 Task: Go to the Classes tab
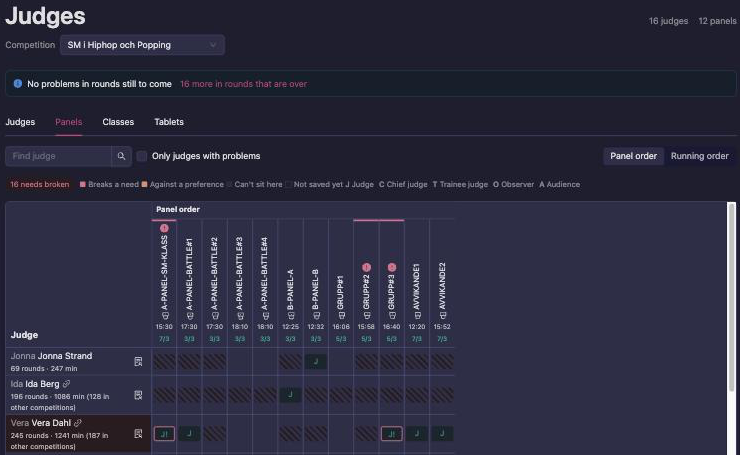[x=118, y=122]
